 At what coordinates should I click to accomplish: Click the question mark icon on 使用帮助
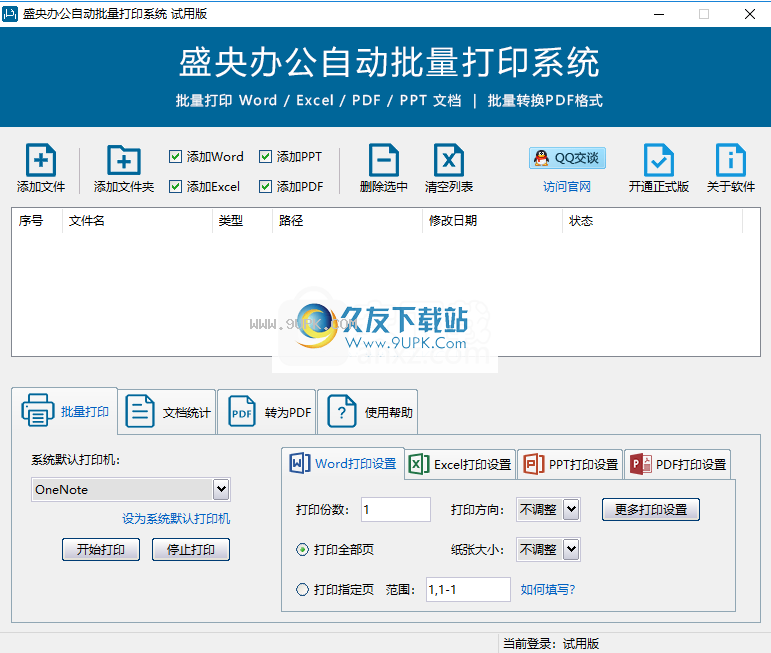pos(342,411)
